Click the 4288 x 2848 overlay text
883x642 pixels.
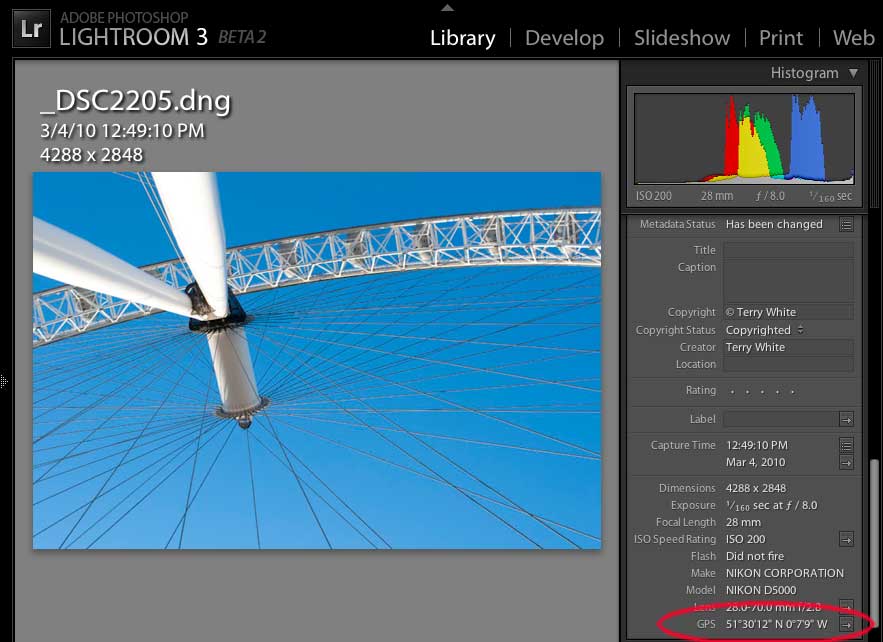(92, 155)
